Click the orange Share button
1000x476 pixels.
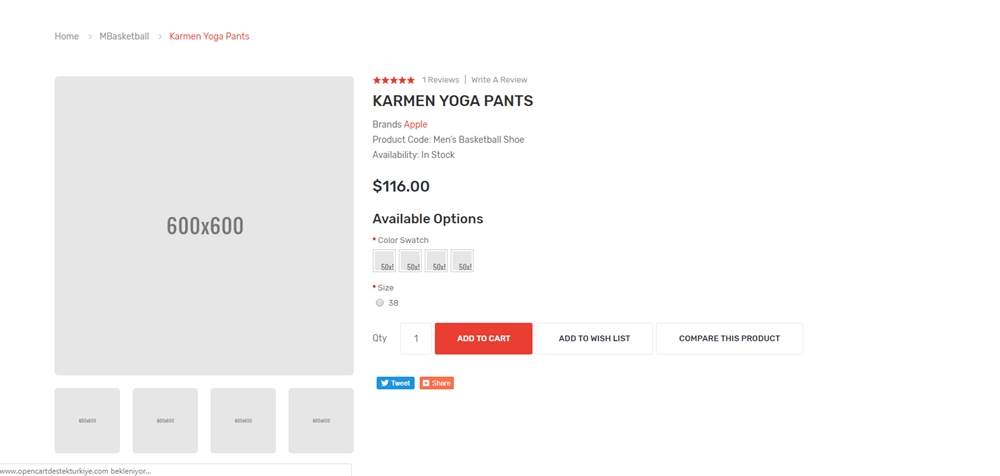coord(437,383)
